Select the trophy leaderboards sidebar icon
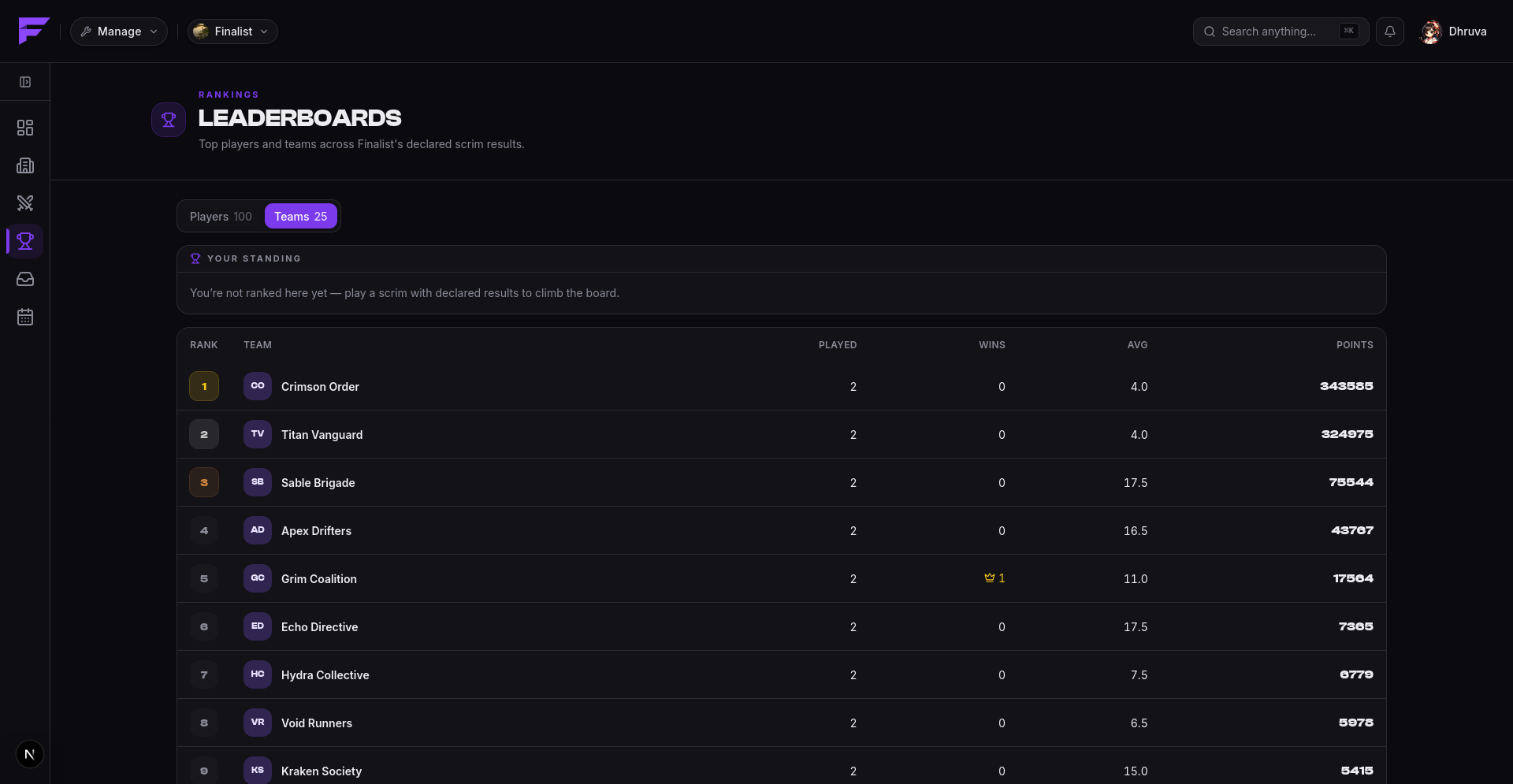1513x784 pixels. 25,241
